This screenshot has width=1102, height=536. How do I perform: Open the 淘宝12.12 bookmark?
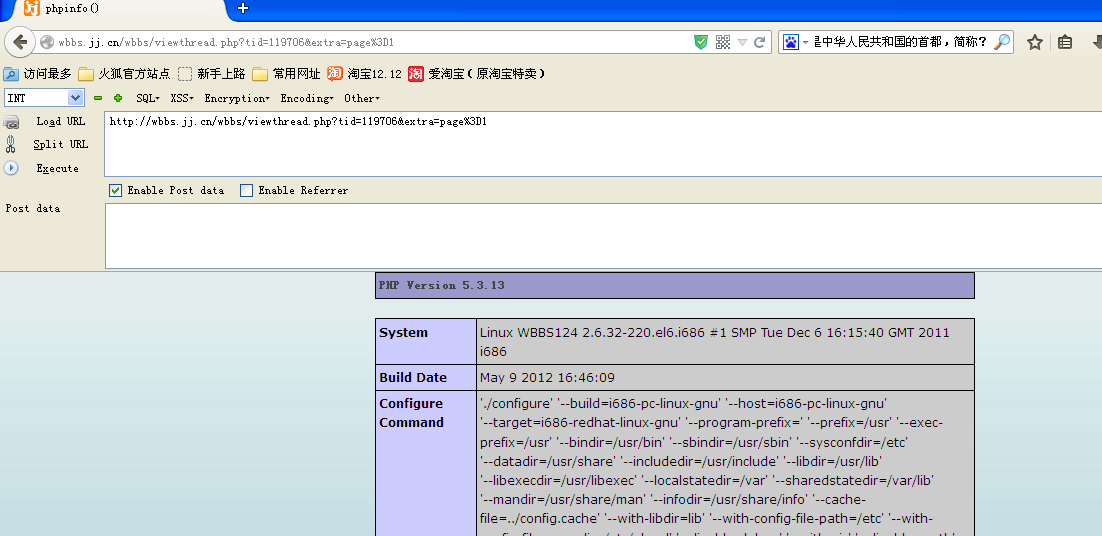pos(364,74)
